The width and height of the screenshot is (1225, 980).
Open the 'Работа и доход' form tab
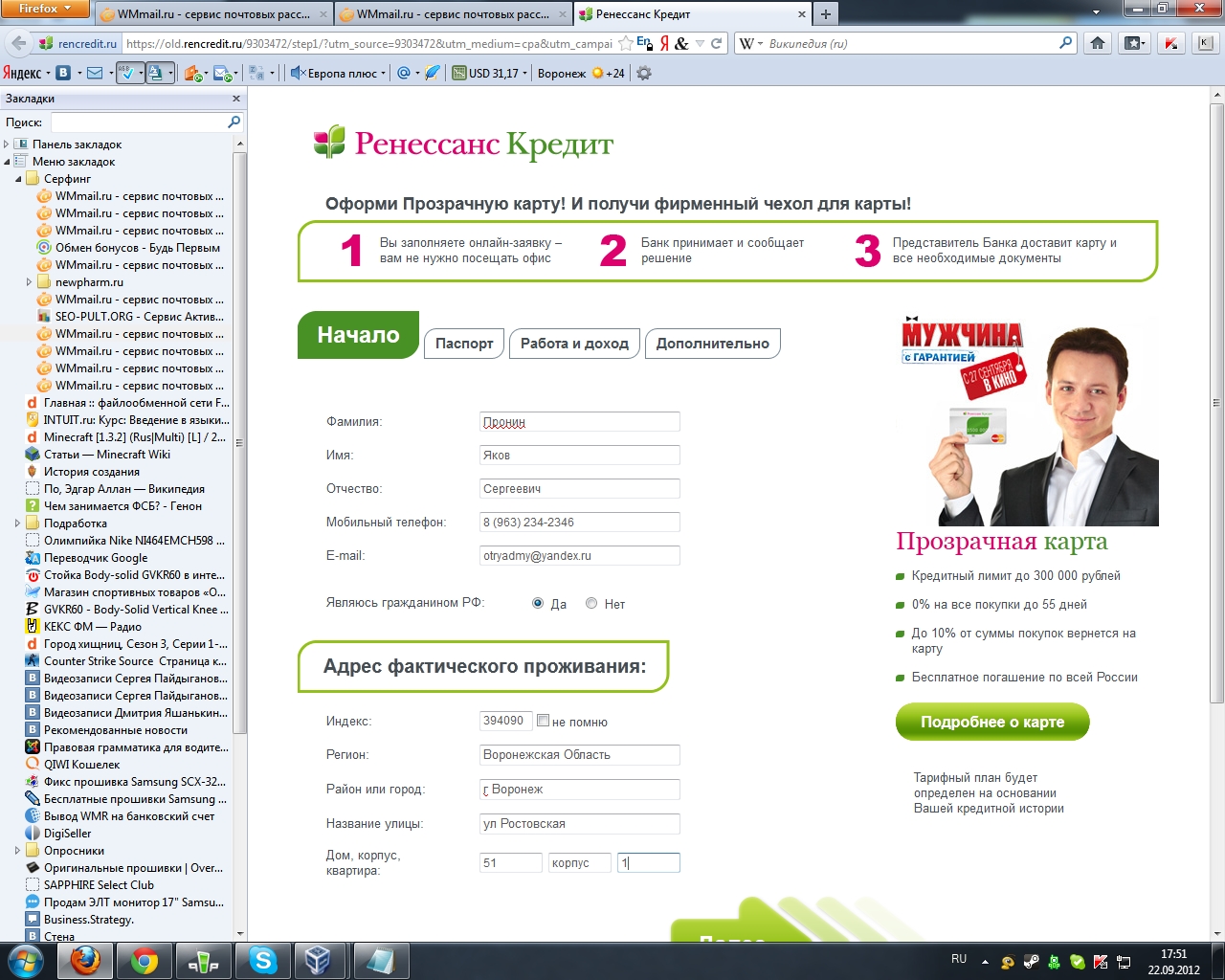(574, 344)
